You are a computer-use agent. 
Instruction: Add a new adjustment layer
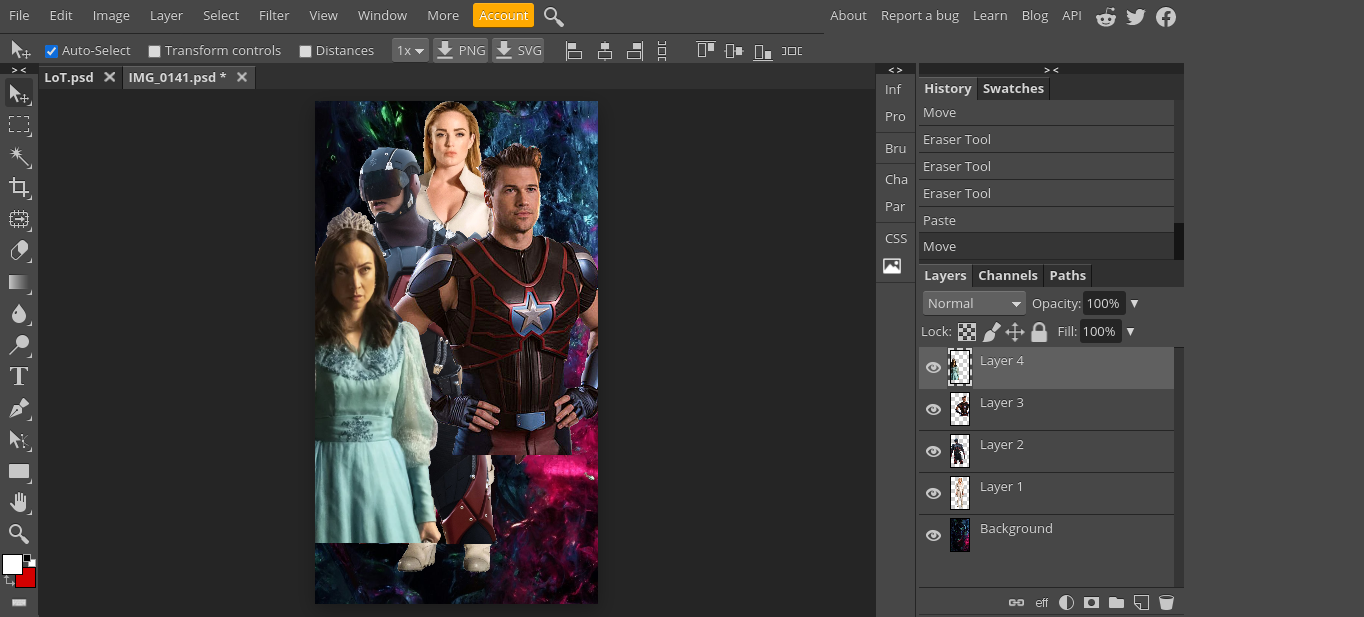1067,603
